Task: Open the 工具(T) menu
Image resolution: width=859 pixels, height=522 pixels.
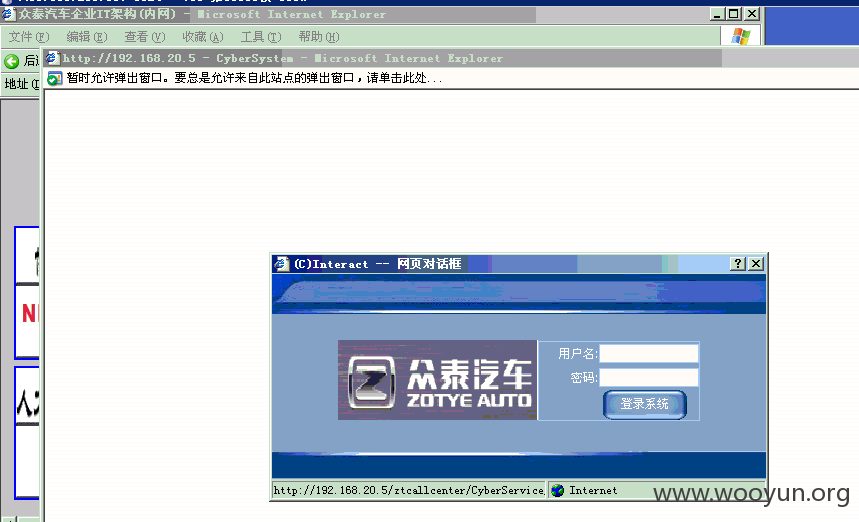Action: pyautogui.click(x=261, y=37)
